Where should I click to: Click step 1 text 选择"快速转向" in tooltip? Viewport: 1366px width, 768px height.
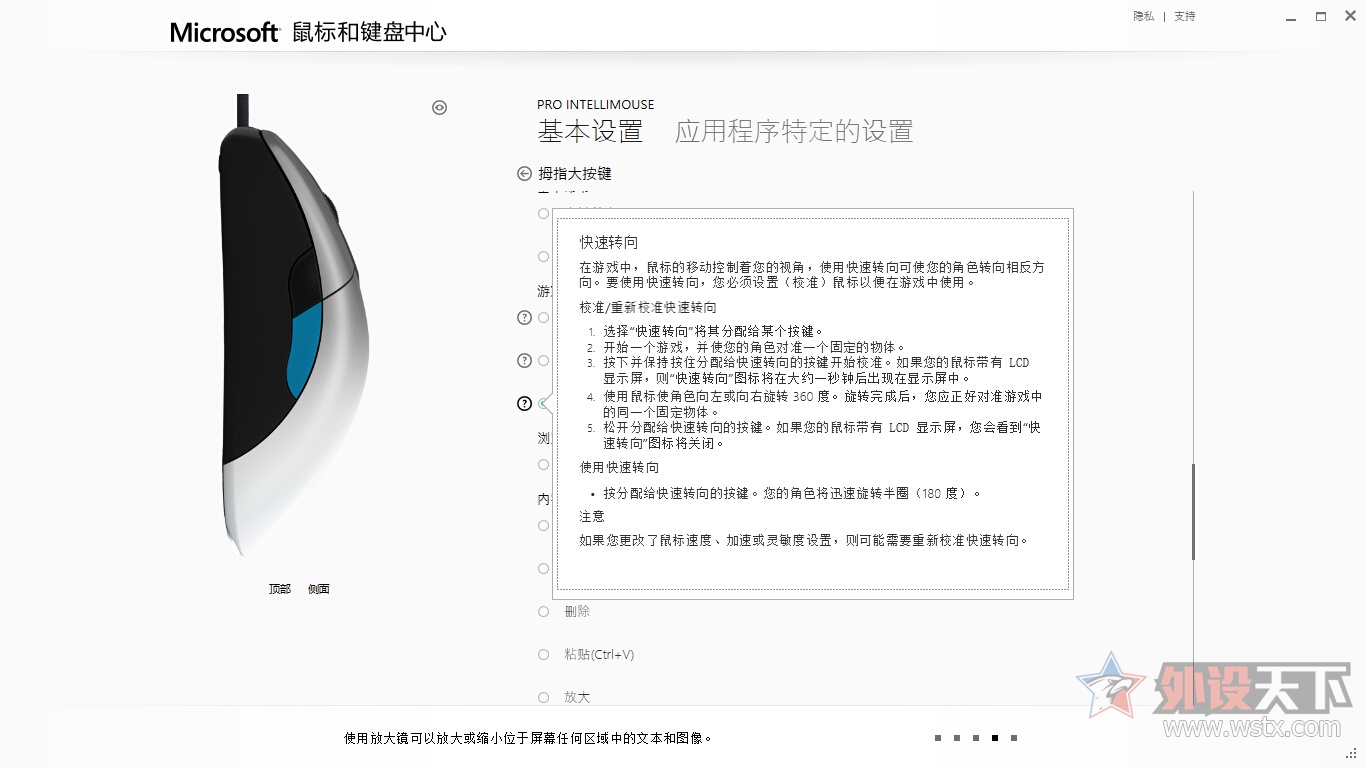[x=712, y=331]
